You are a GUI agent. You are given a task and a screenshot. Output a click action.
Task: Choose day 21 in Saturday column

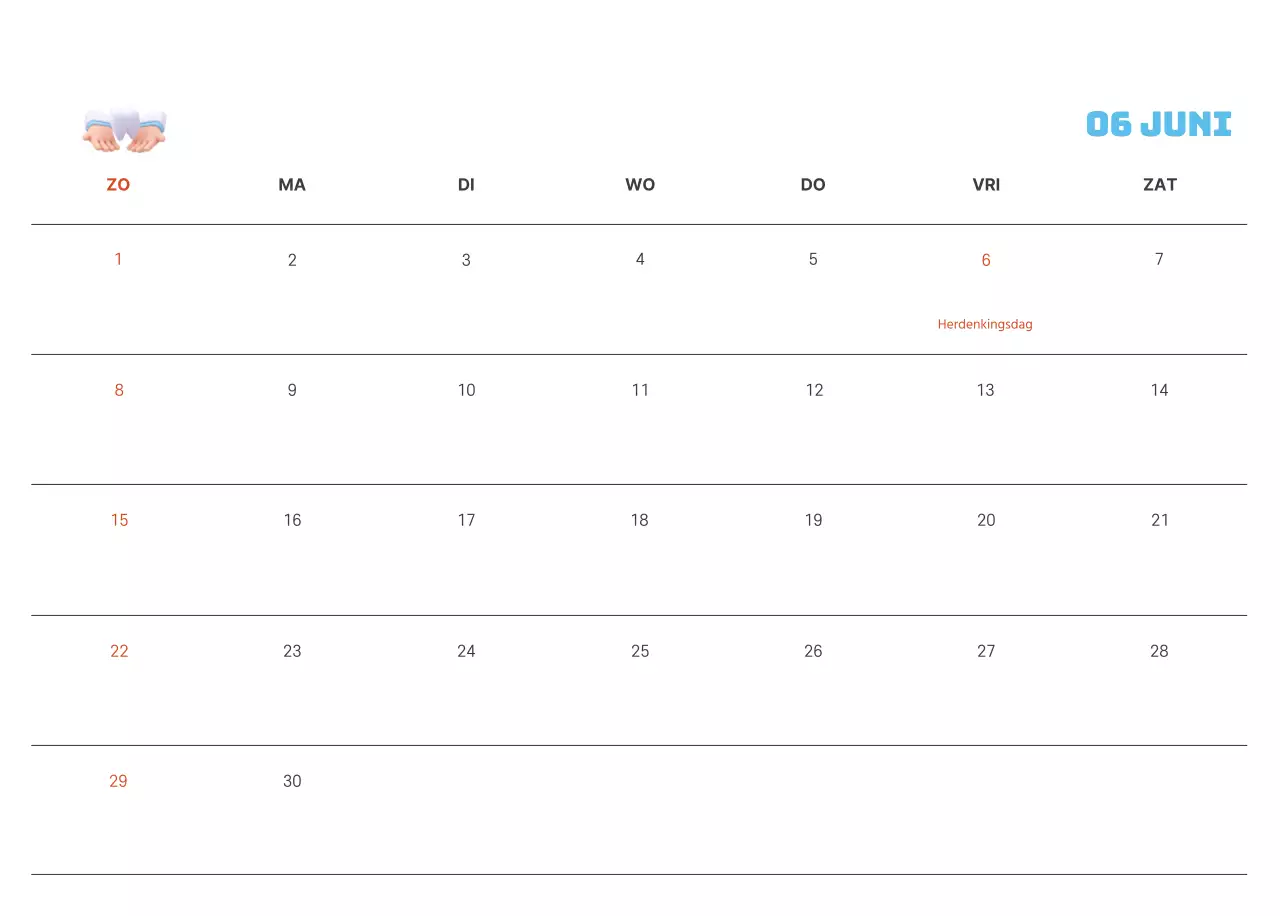click(1159, 520)
